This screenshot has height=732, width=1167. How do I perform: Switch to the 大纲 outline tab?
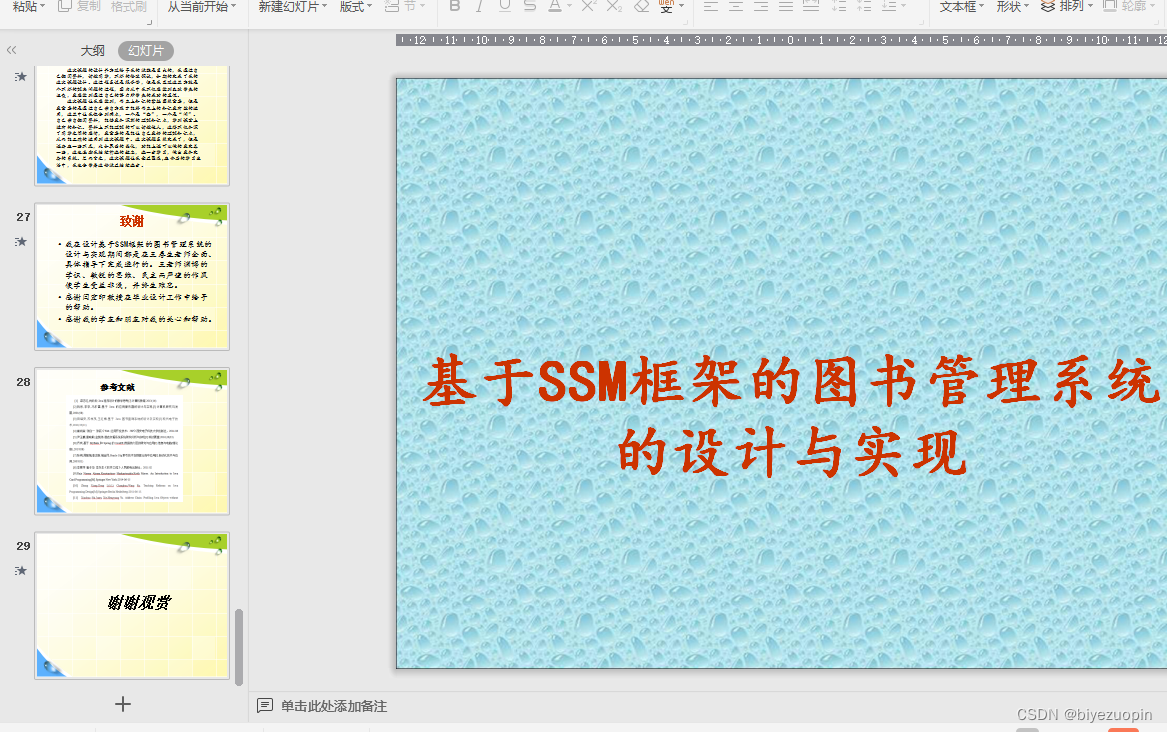pos(93,51)
